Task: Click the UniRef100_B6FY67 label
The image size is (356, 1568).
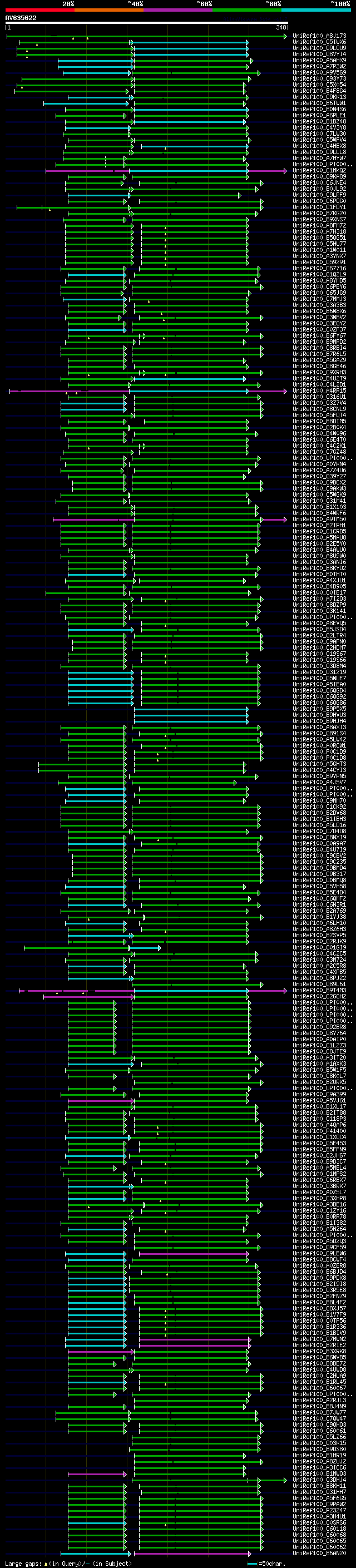Action: point(319,335)
